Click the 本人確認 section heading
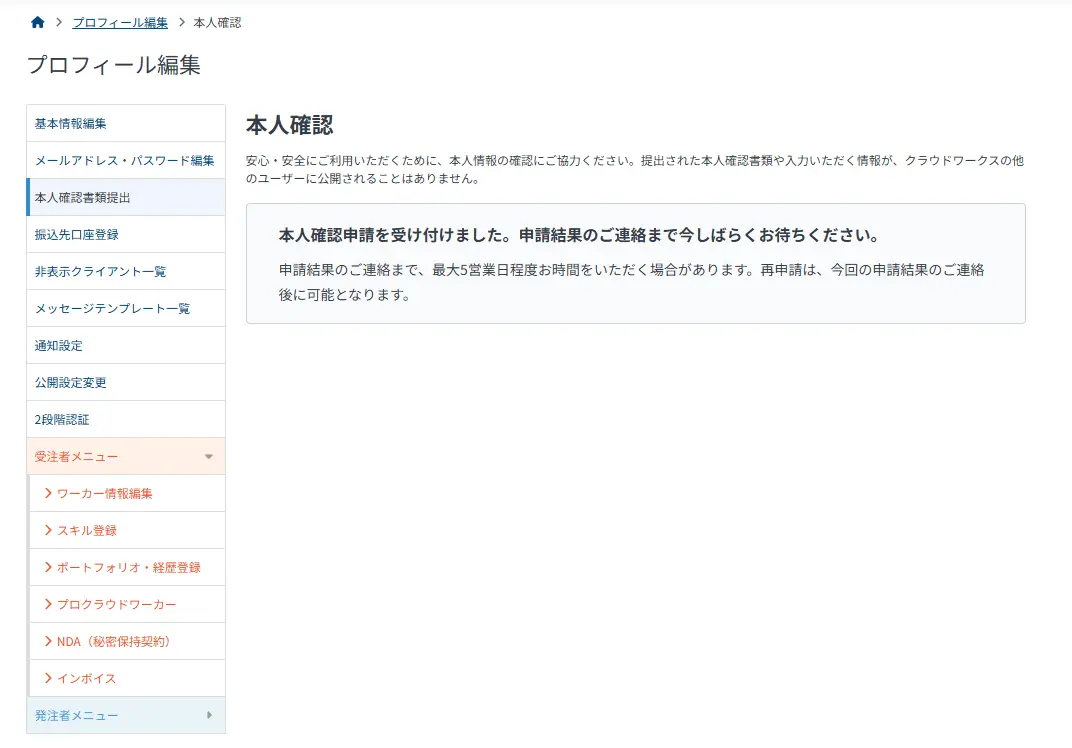This screenshot has height=748, width=1072. tap(290, 125)
